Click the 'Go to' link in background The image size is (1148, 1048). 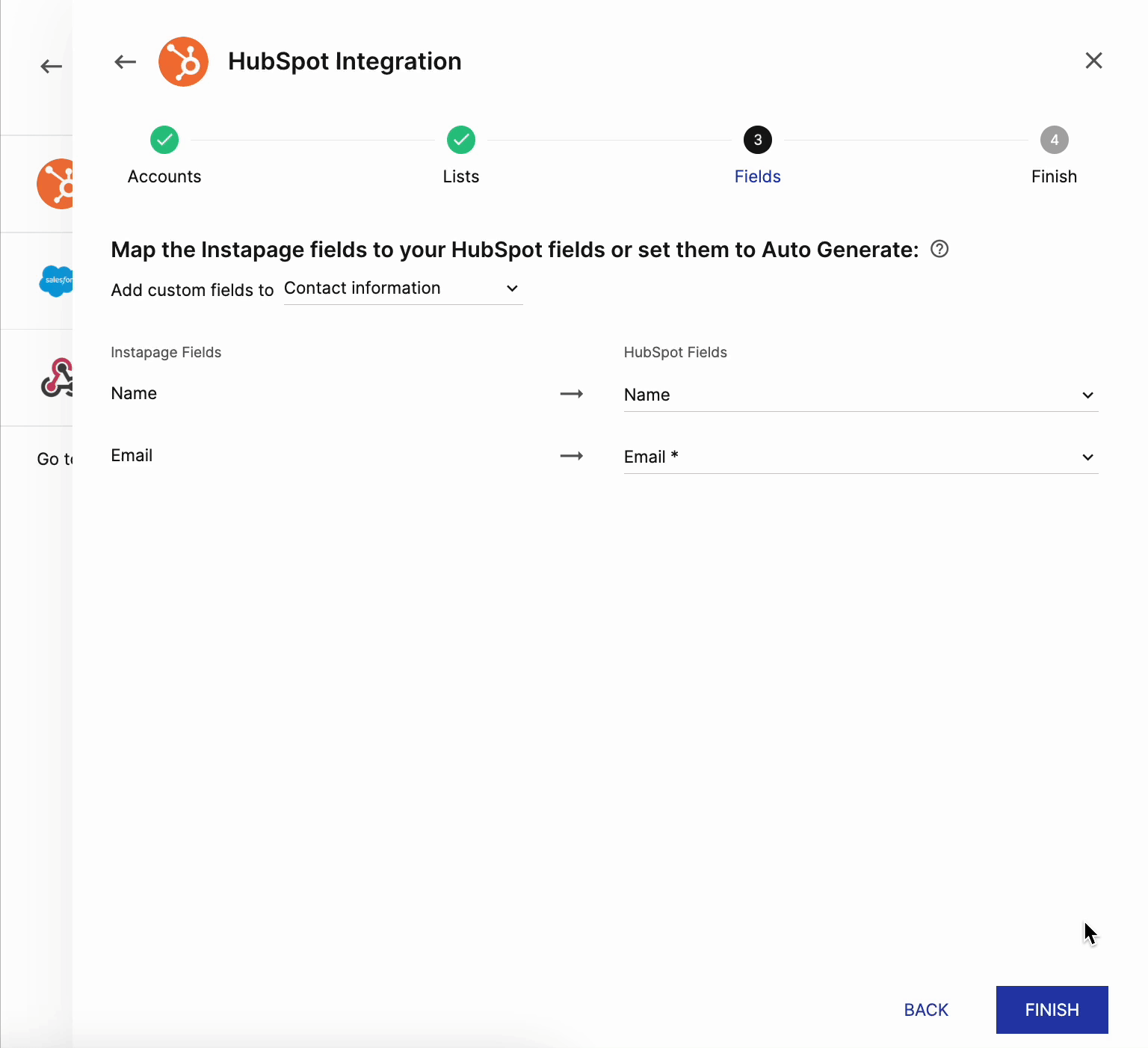click(55, 459)
